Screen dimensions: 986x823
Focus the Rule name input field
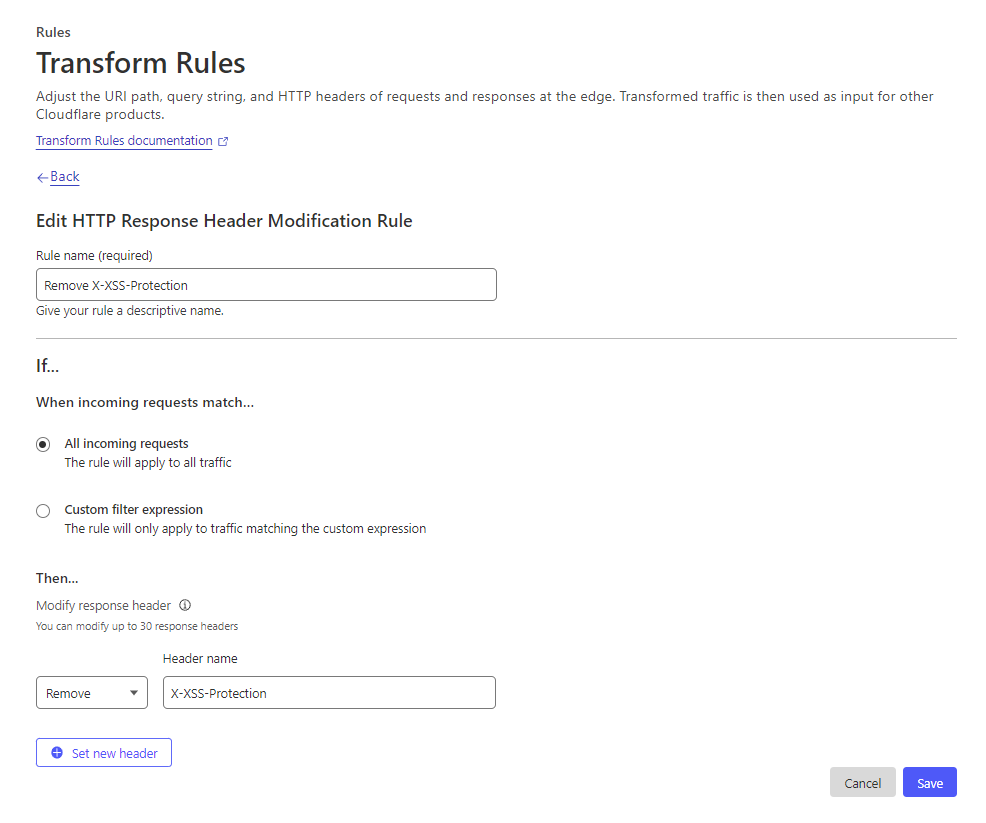coord(266,285)
